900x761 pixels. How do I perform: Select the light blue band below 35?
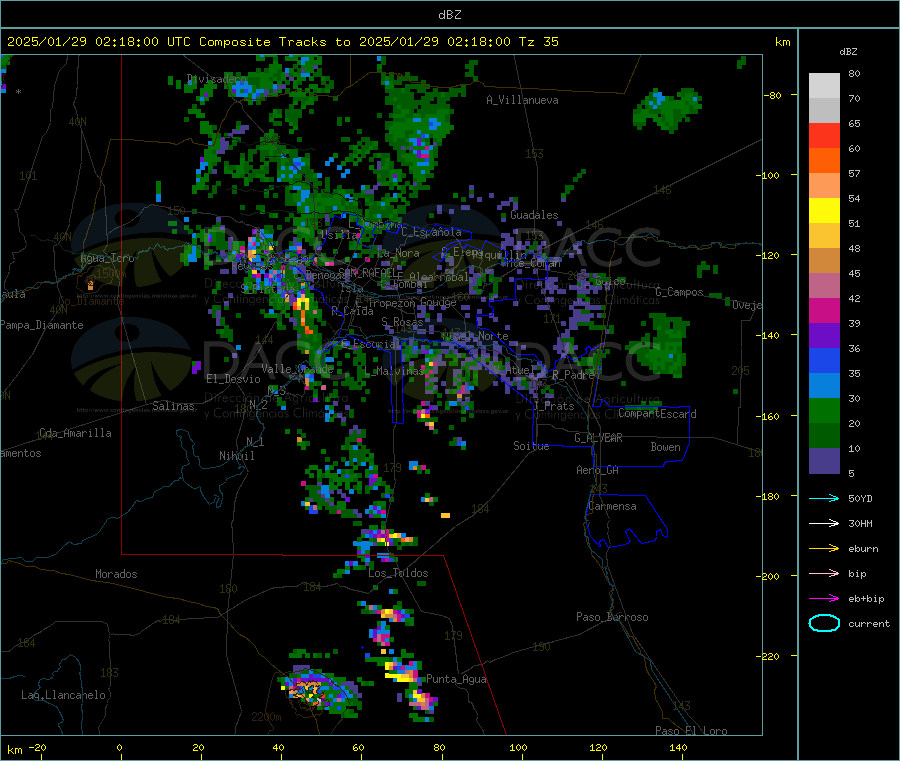(x=824, y=386)
